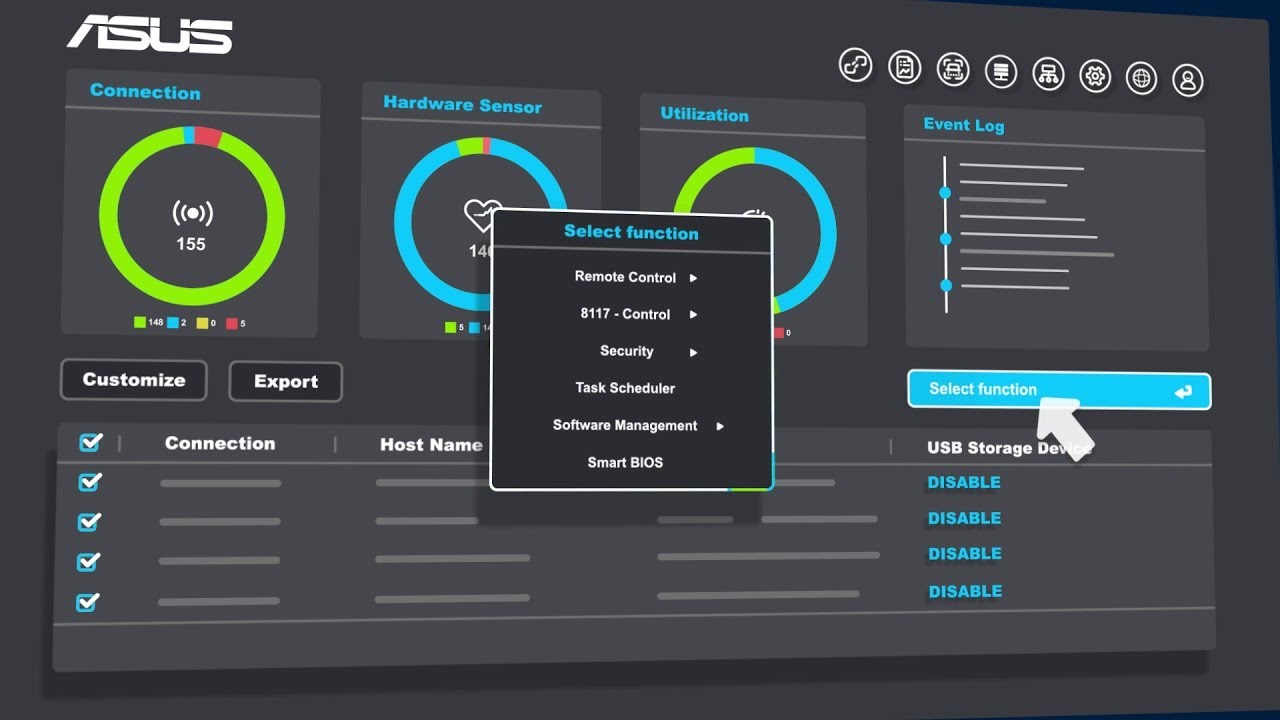
Task: Expand the Remote Control submenu arrow
Action: (x=693, y=278)
